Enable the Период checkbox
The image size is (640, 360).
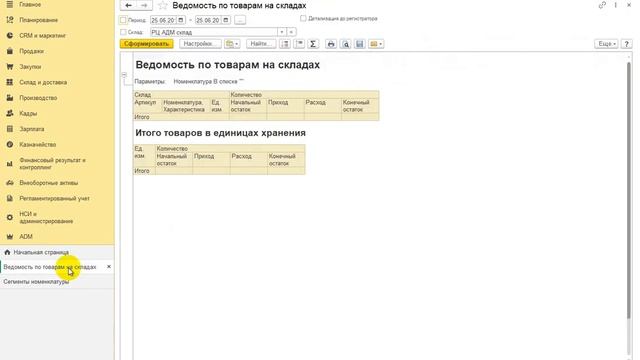[123, 20]
